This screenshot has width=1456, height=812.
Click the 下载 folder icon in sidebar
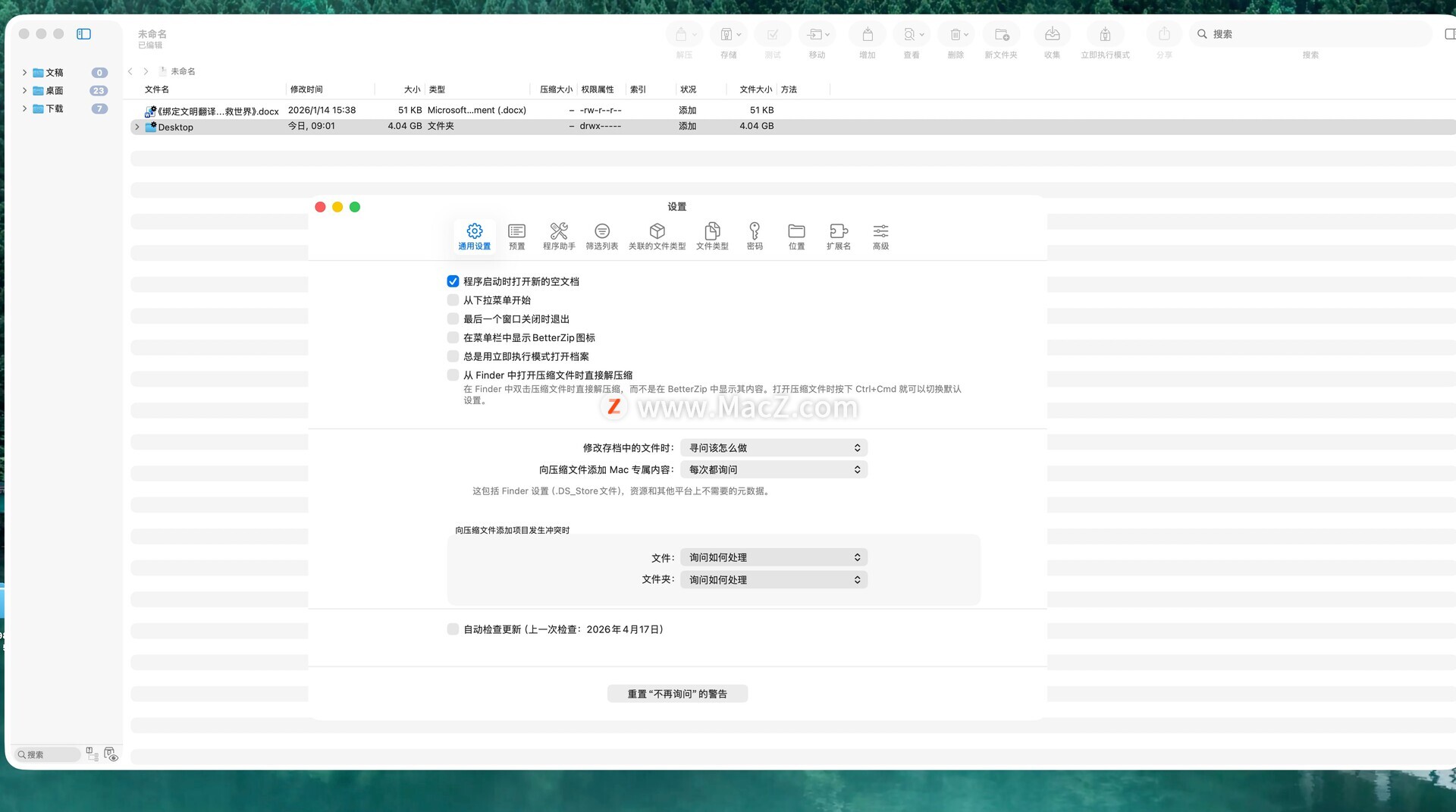pyautogui.click(x=38, y=109)
